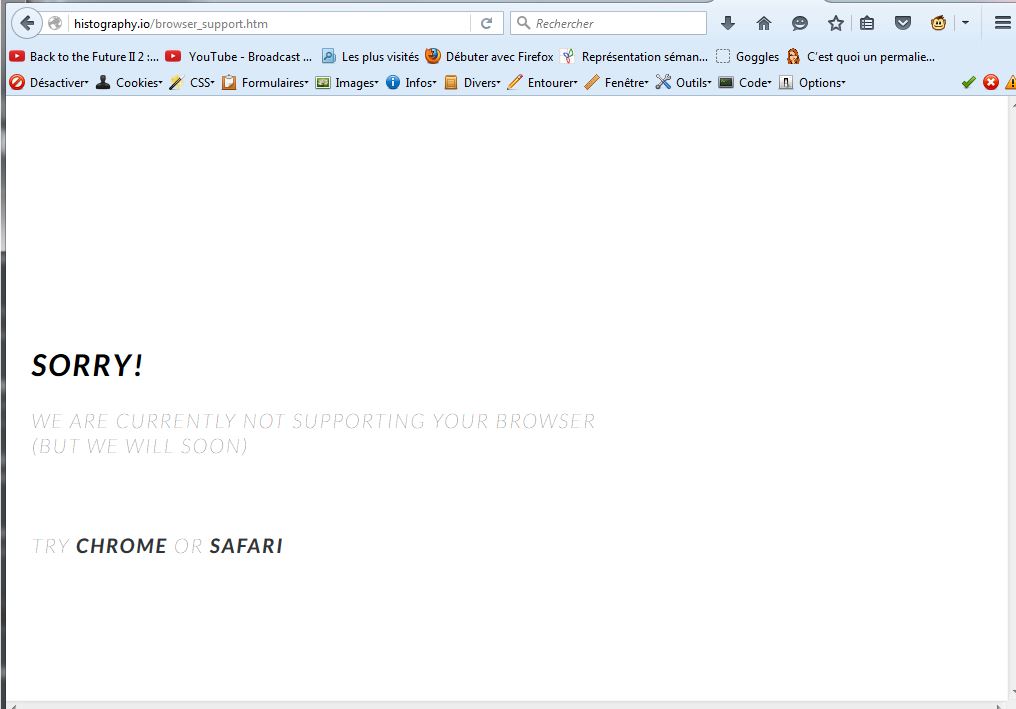This screenshot has width=1016, height=709.
Task: Reload the page with the refresh icon
Action: pos(486,24)
